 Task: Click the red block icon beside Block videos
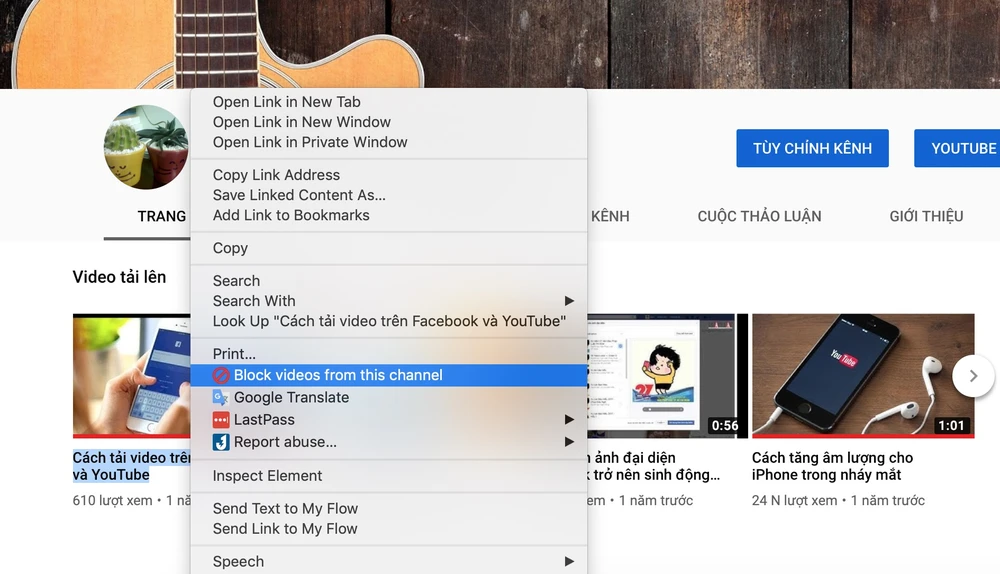coord(221,375)
